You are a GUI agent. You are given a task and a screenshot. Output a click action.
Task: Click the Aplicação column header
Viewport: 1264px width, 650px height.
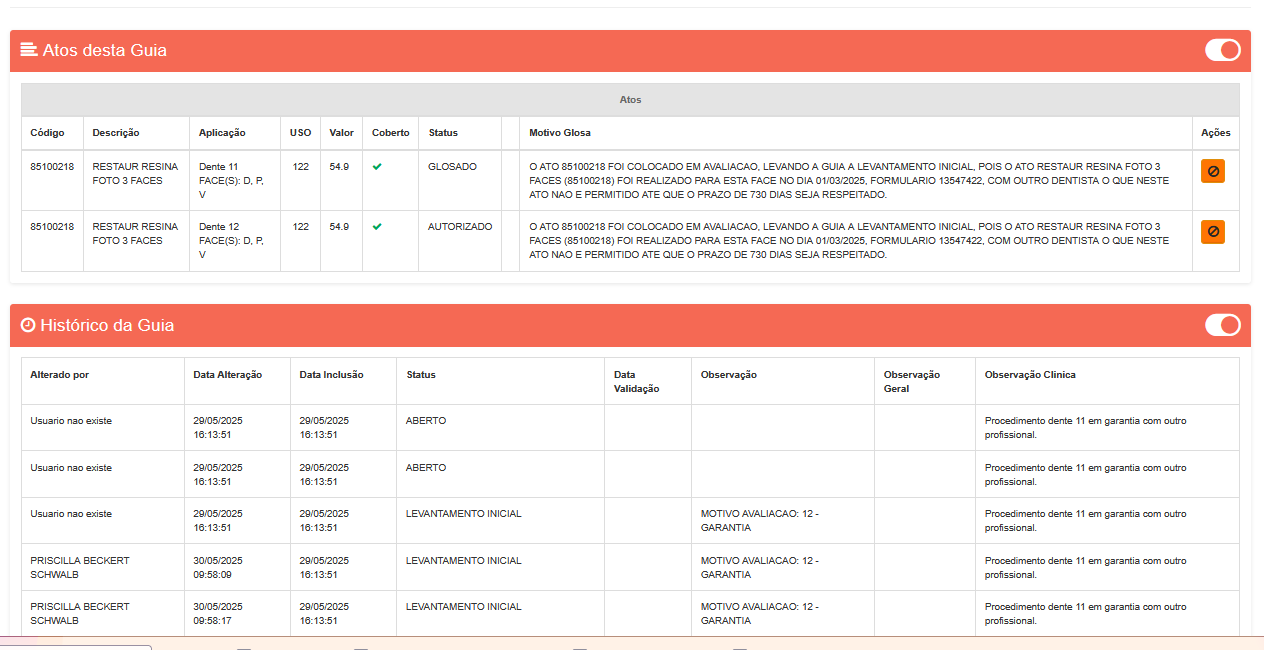pyautogui.click(x=222, y=133)
